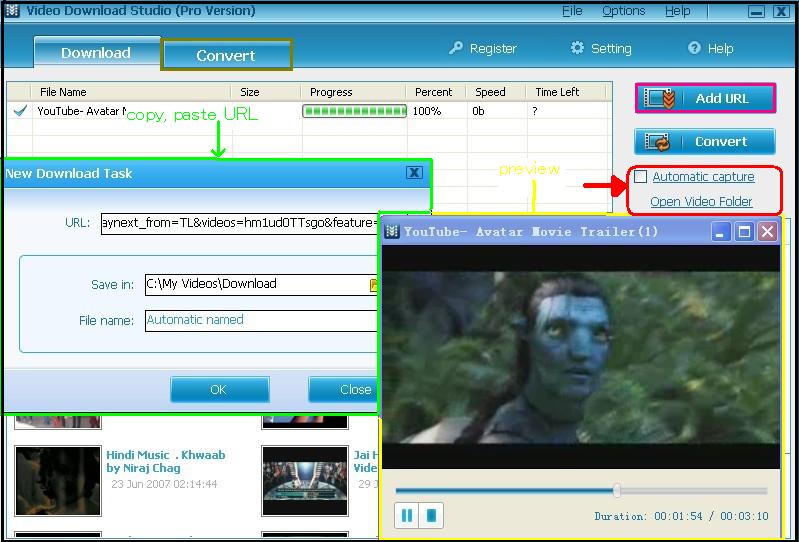Click the checkmark icon on Avatar row
Viewport: 799px width, 542px height.
20,110
